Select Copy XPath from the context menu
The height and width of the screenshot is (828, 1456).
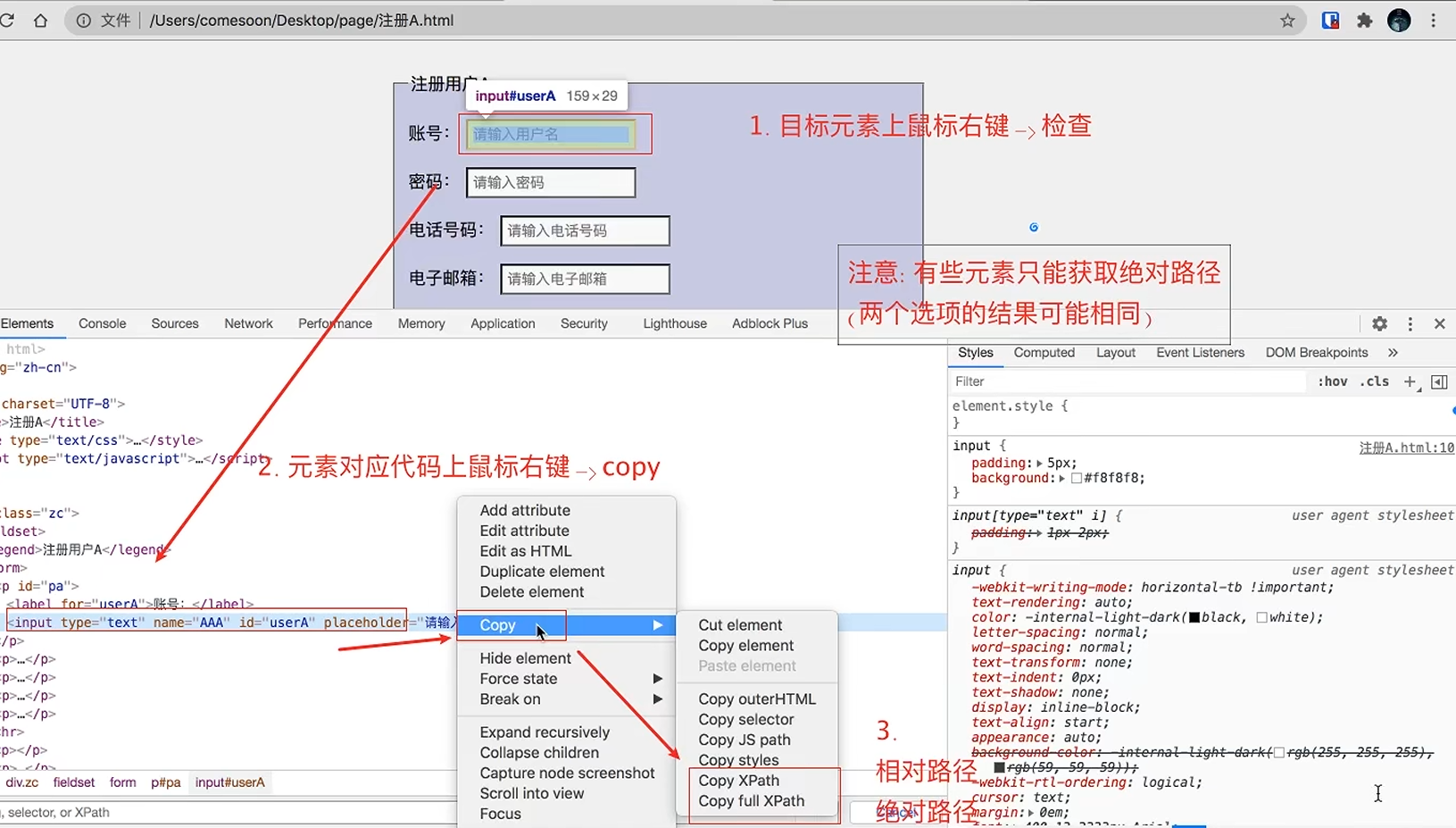738,780
